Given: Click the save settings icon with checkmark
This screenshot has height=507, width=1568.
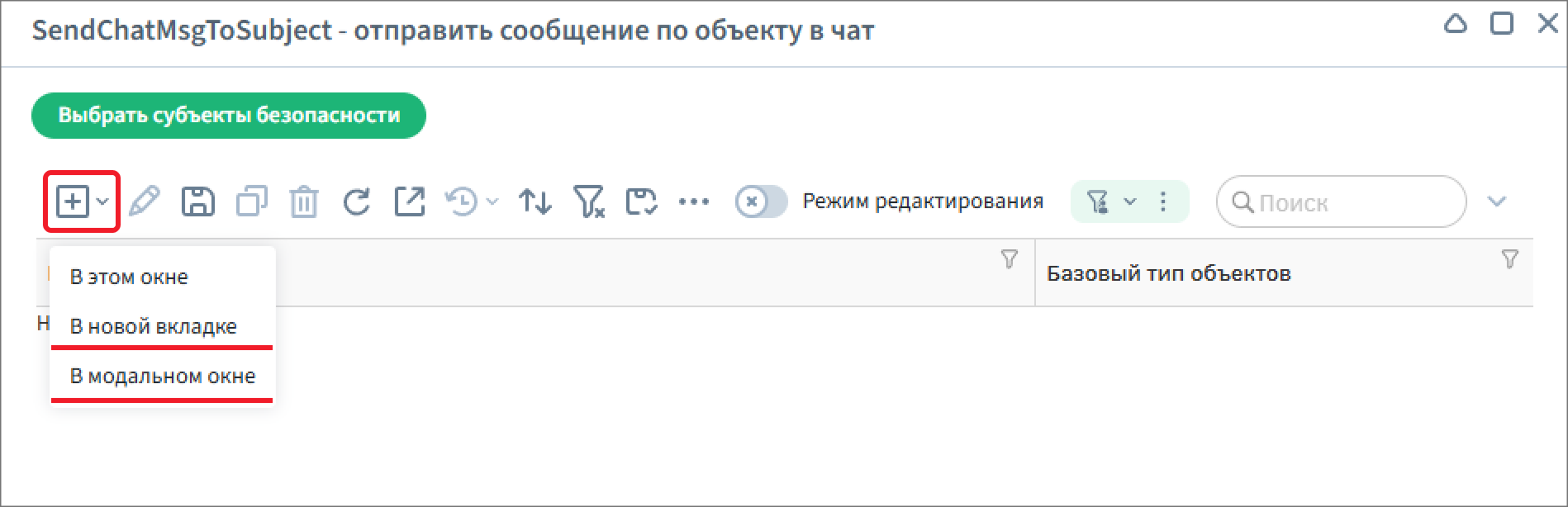Looking at the screenshot, I should pos(641,201).
